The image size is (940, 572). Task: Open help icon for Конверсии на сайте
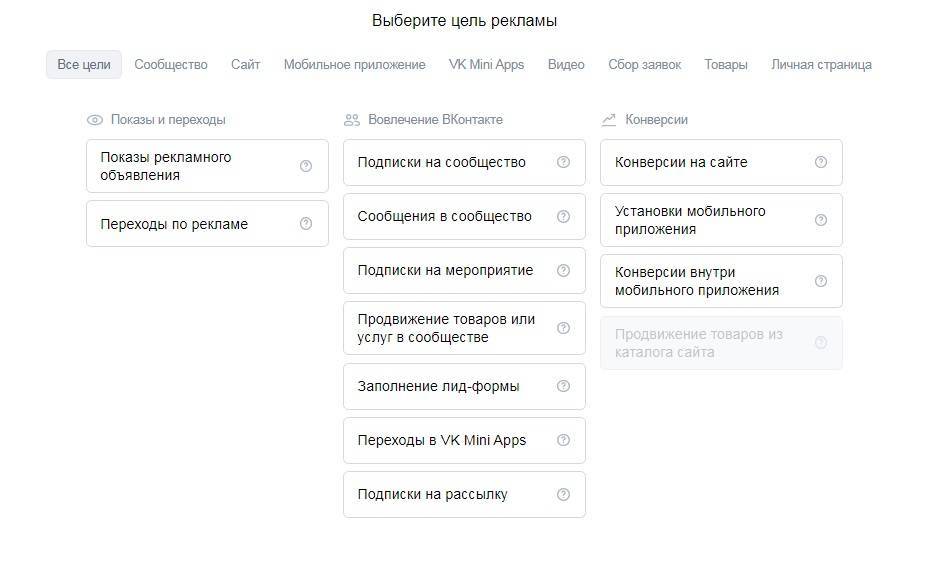(x=821, y=162)
